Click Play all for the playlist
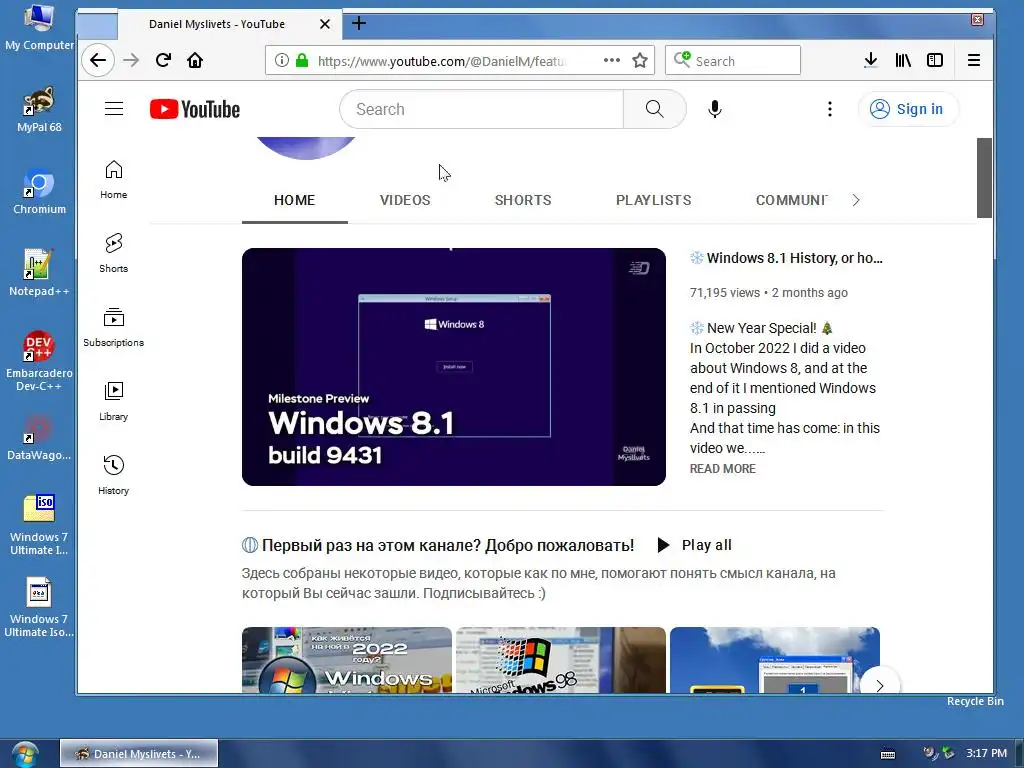Image resolution: width=1024 pixels, height=768 pixels. [x=694, y=545]
